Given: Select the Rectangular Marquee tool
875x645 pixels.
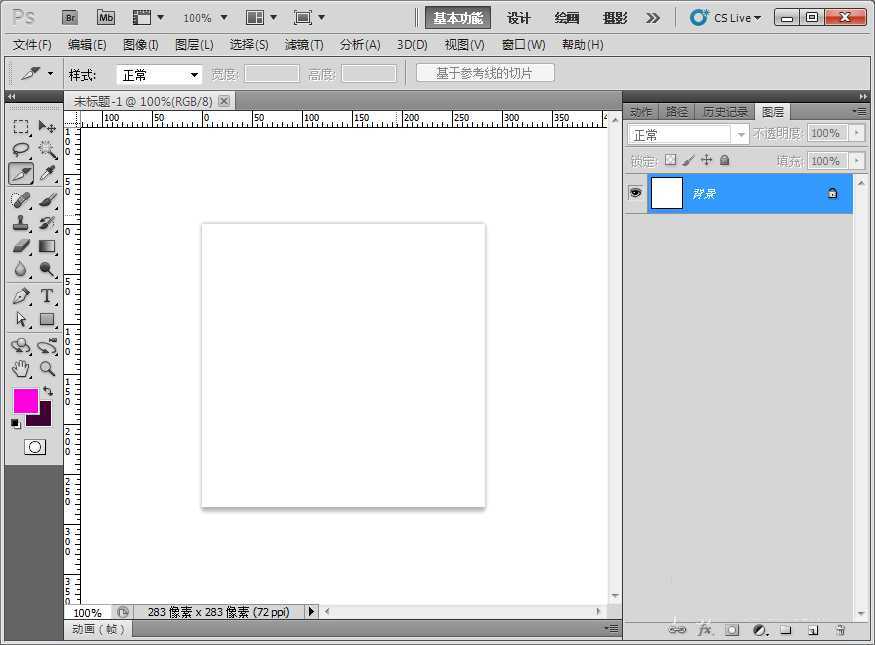Looking at the screenshot, I should pyautogui.click(x=21, y=127).
